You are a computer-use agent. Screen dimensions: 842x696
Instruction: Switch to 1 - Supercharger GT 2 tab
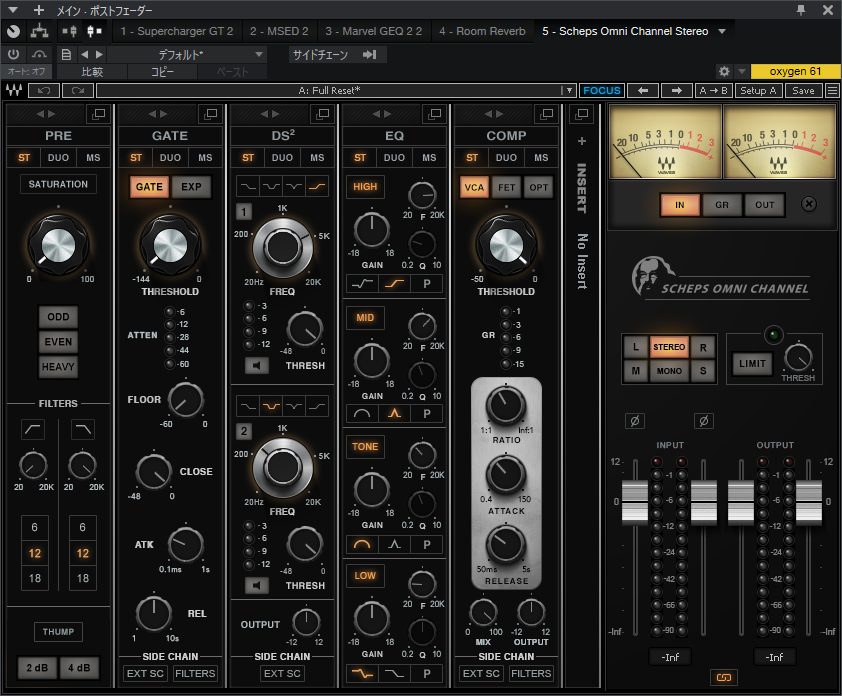point(177,31)
